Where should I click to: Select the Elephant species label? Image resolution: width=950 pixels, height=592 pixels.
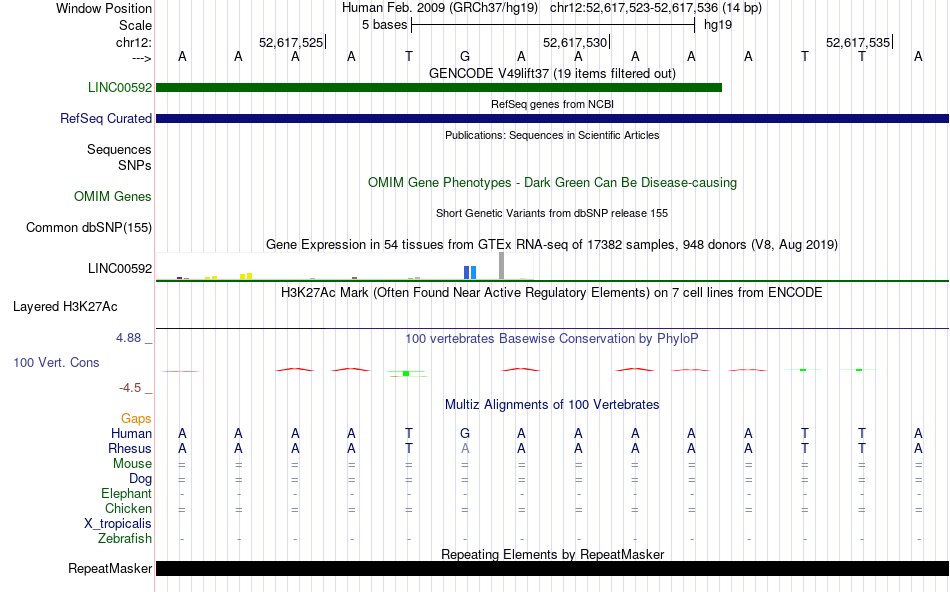click(127, 494)
